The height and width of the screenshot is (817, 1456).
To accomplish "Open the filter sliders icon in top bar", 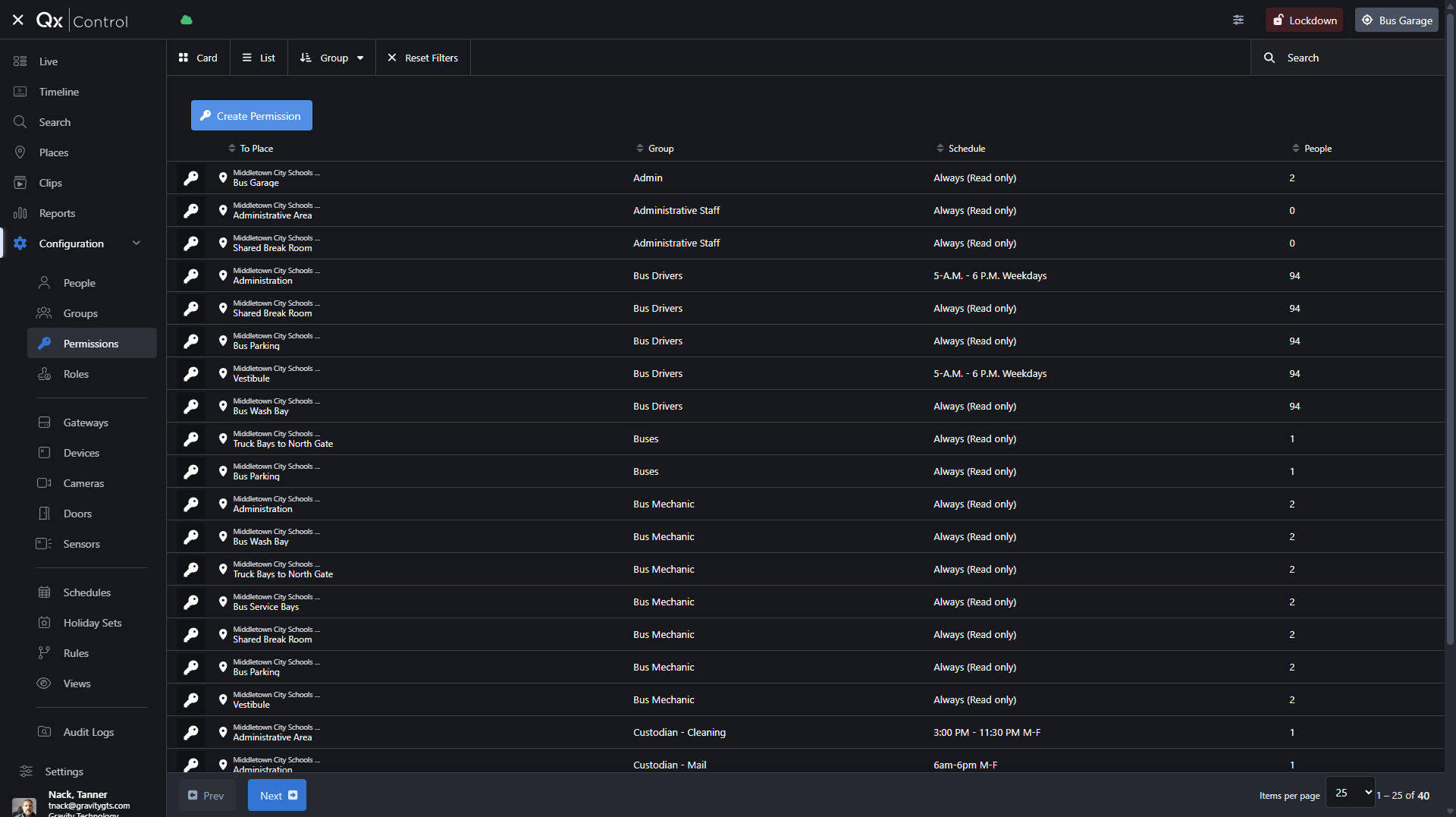I will click(1238, 20).
